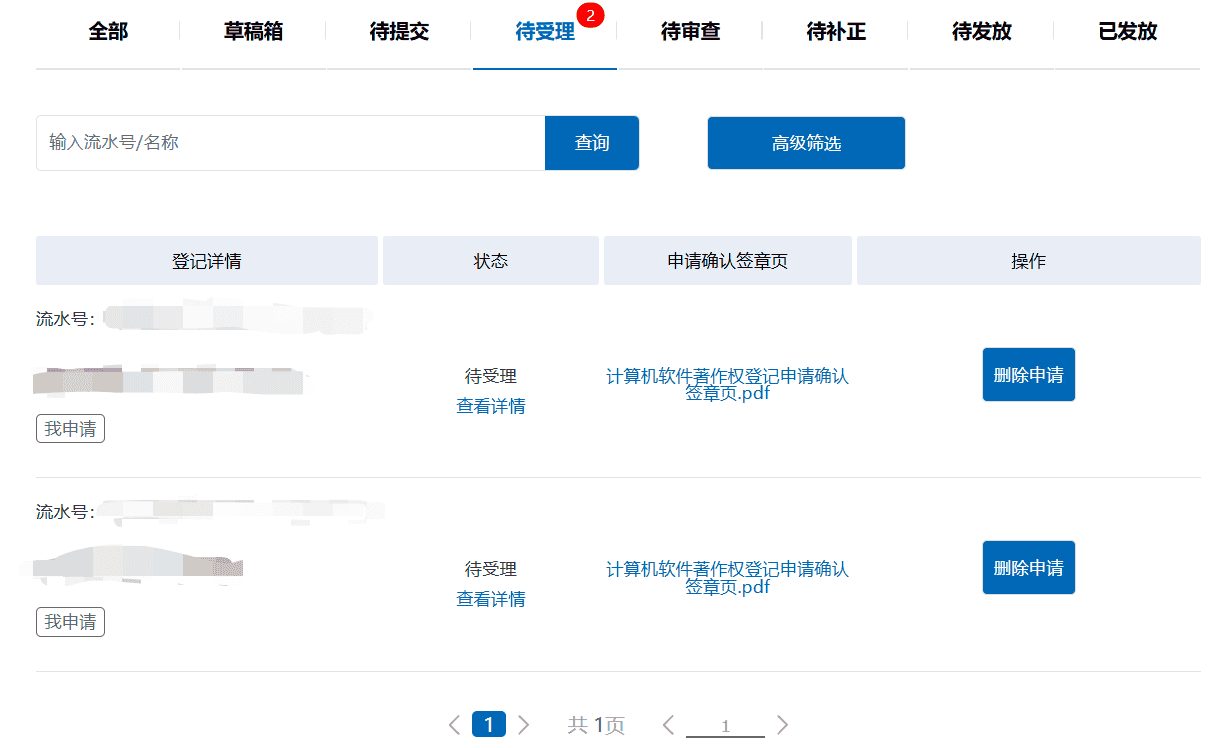
Task: Click the right arrow beside the page number box
Action: (783, 724)
